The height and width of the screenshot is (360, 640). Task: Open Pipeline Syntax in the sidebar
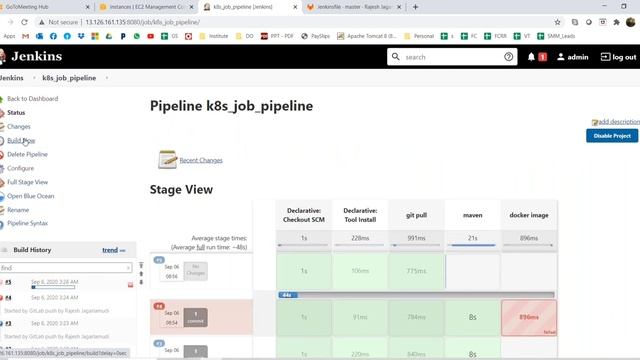click(27, 223)
